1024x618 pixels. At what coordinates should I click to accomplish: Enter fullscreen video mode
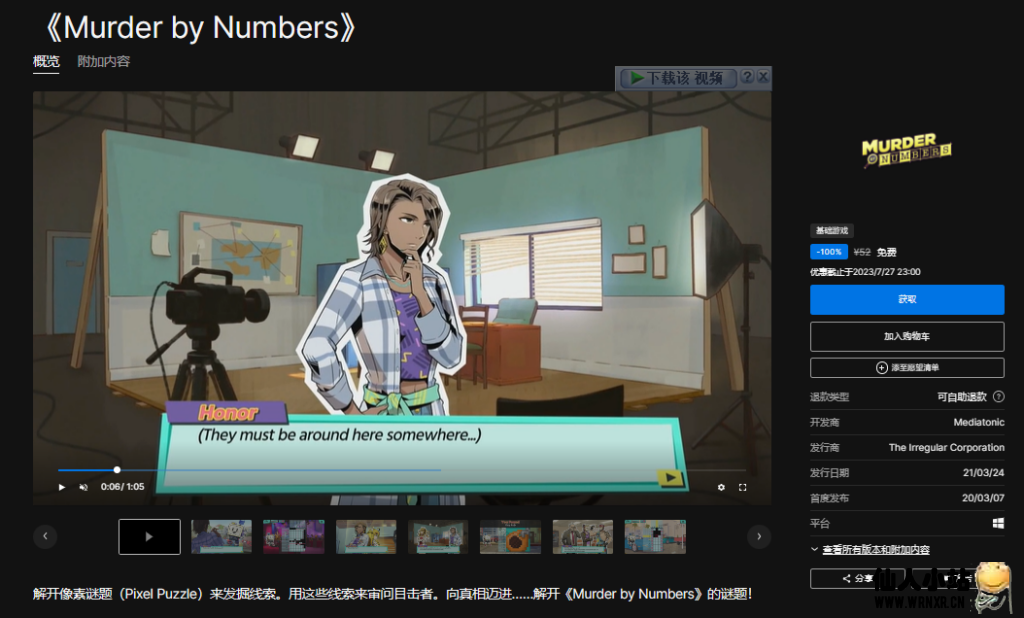click(743, 487)
